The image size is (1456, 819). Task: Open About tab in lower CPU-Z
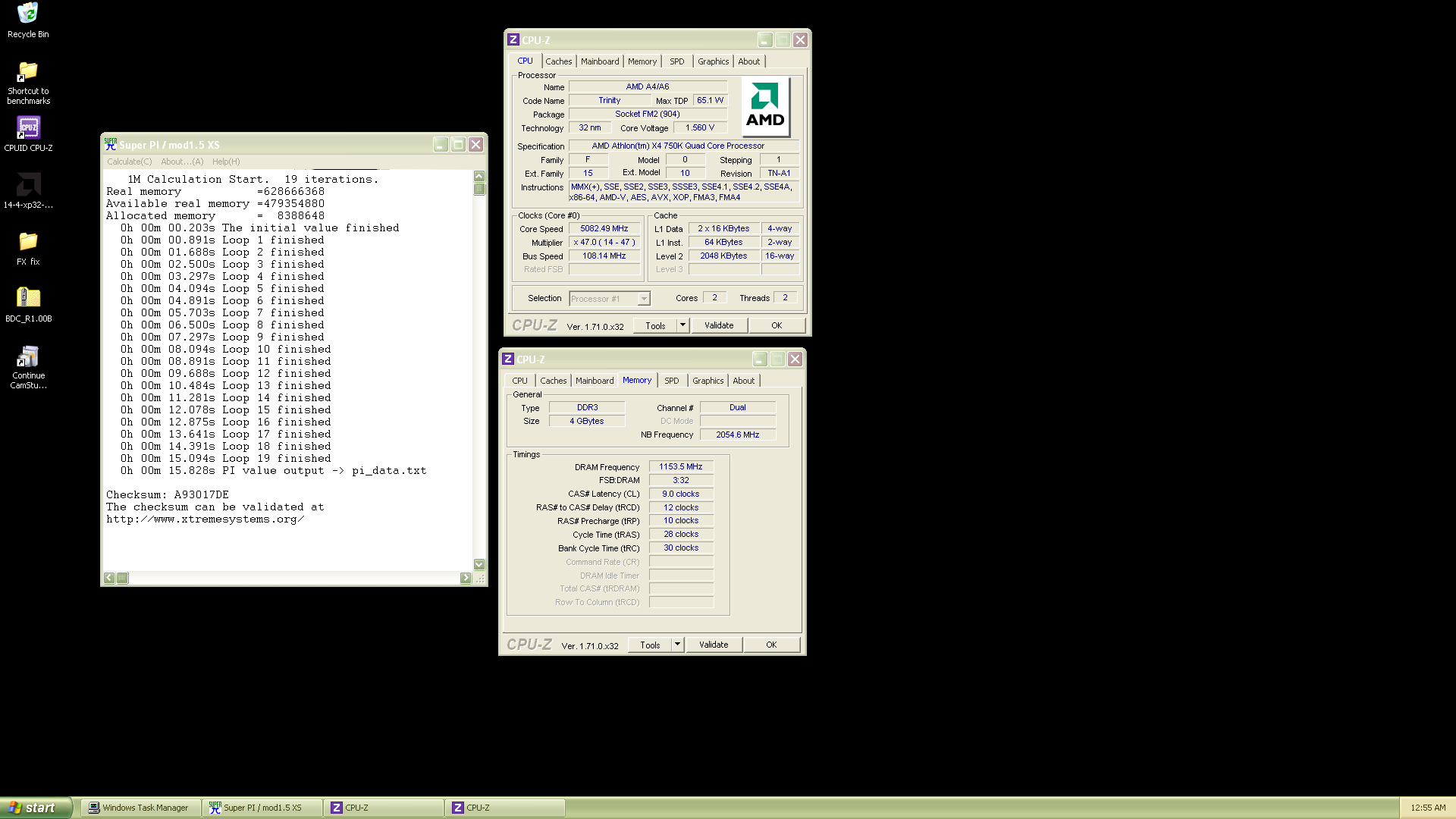(x=744, y=381)
